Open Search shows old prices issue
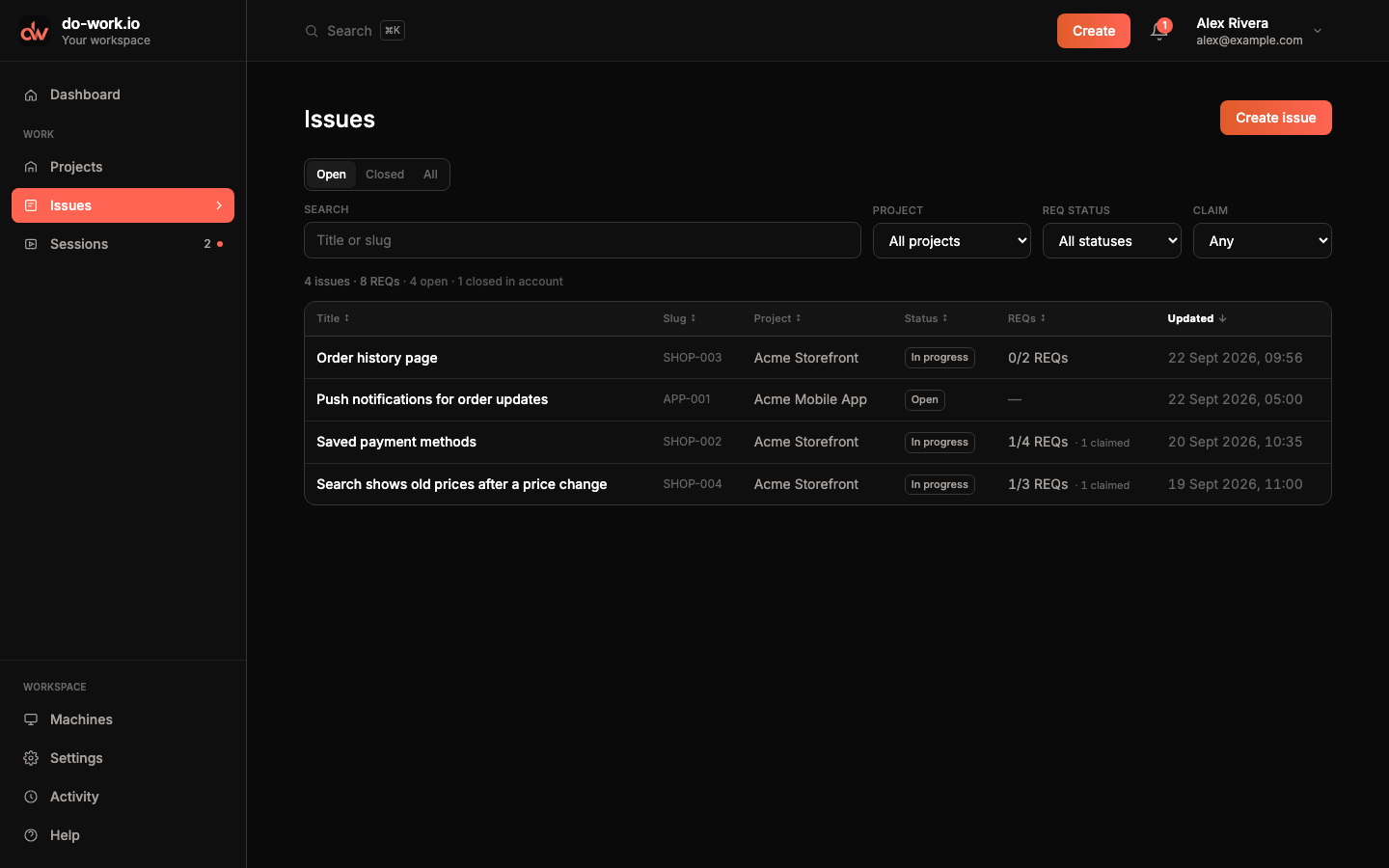1389x868 pixels. pyautogui.click(x=462, y=484)
